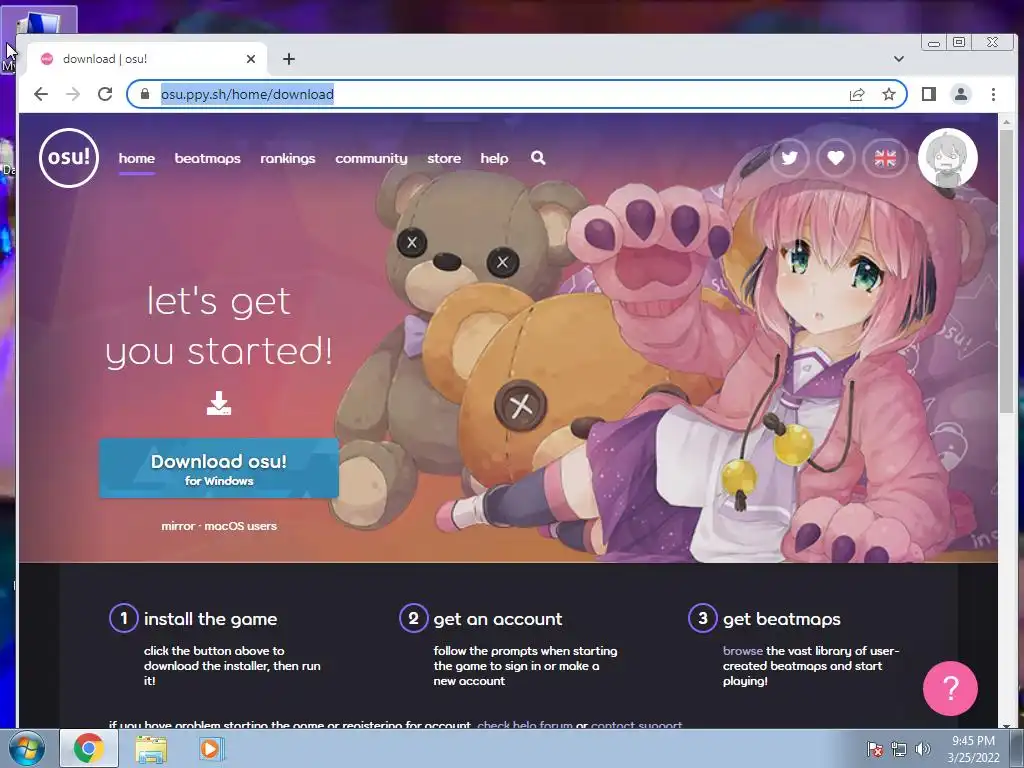Go back with the browser back arrow
The width and height of the screenshot is (1024, 768).
coord(41,94)
